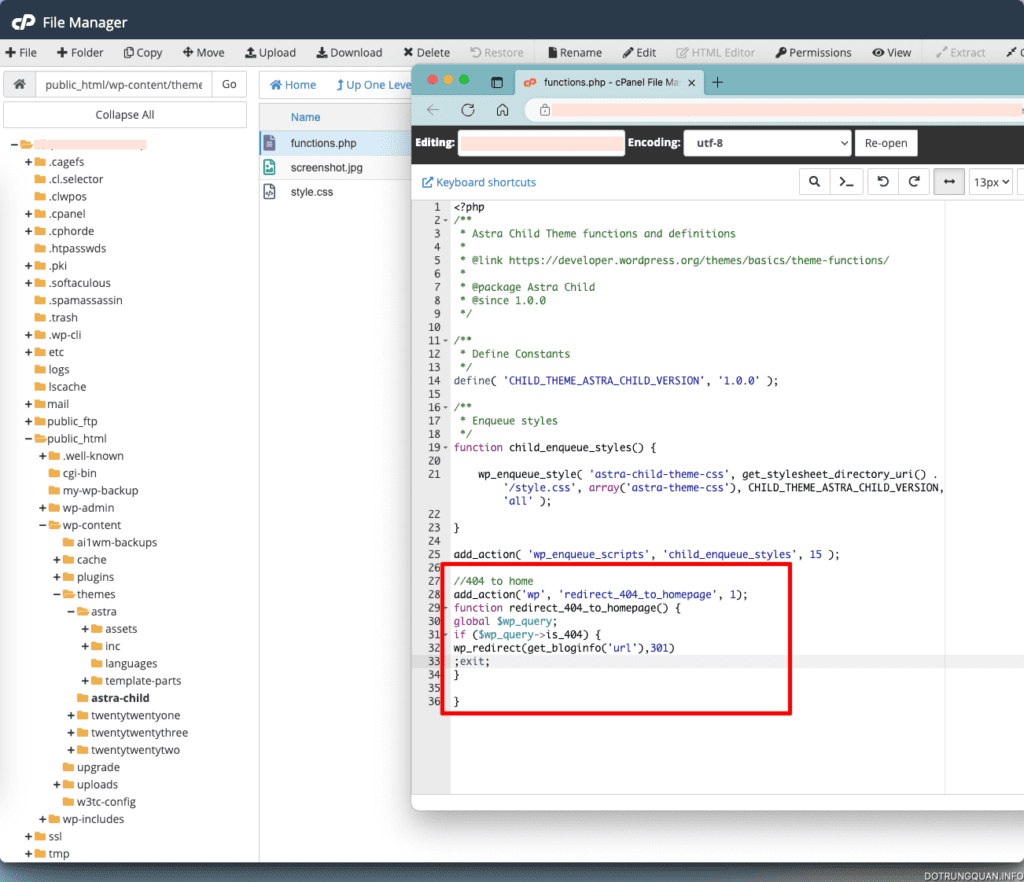The image size is (1024, 882).
Task: Go to Home in file list toolbar
Action: (293, 85)
